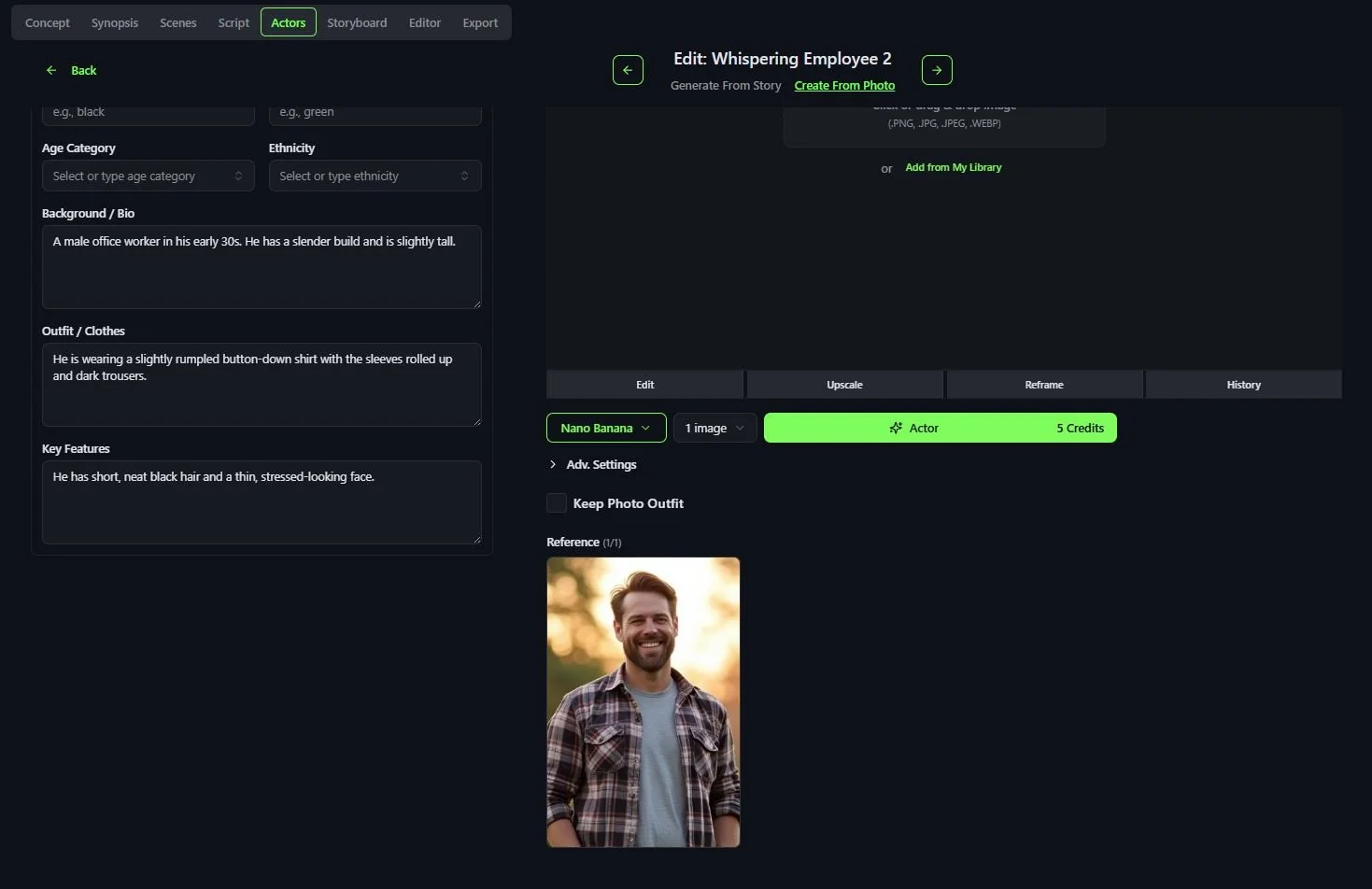1372x889 pixels.
Task: Open the Script tab
Action: (x=233, y=22)
